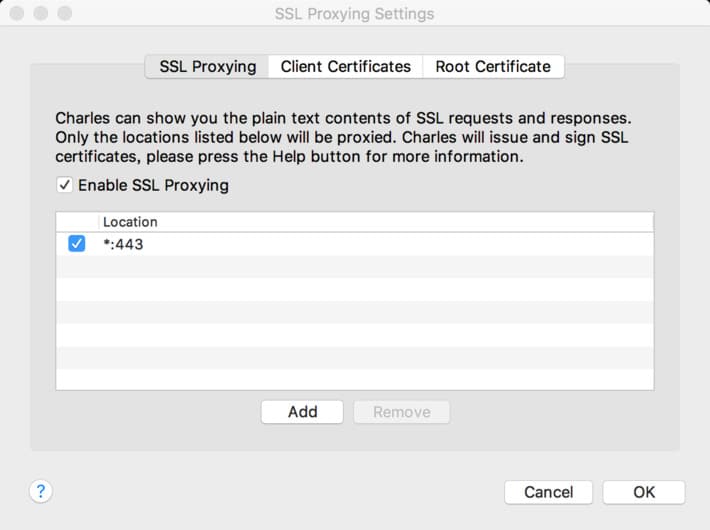Screen dimensions: 710x530
Task: Close the SSL Proxying Settings window
Action: (17, 14)
